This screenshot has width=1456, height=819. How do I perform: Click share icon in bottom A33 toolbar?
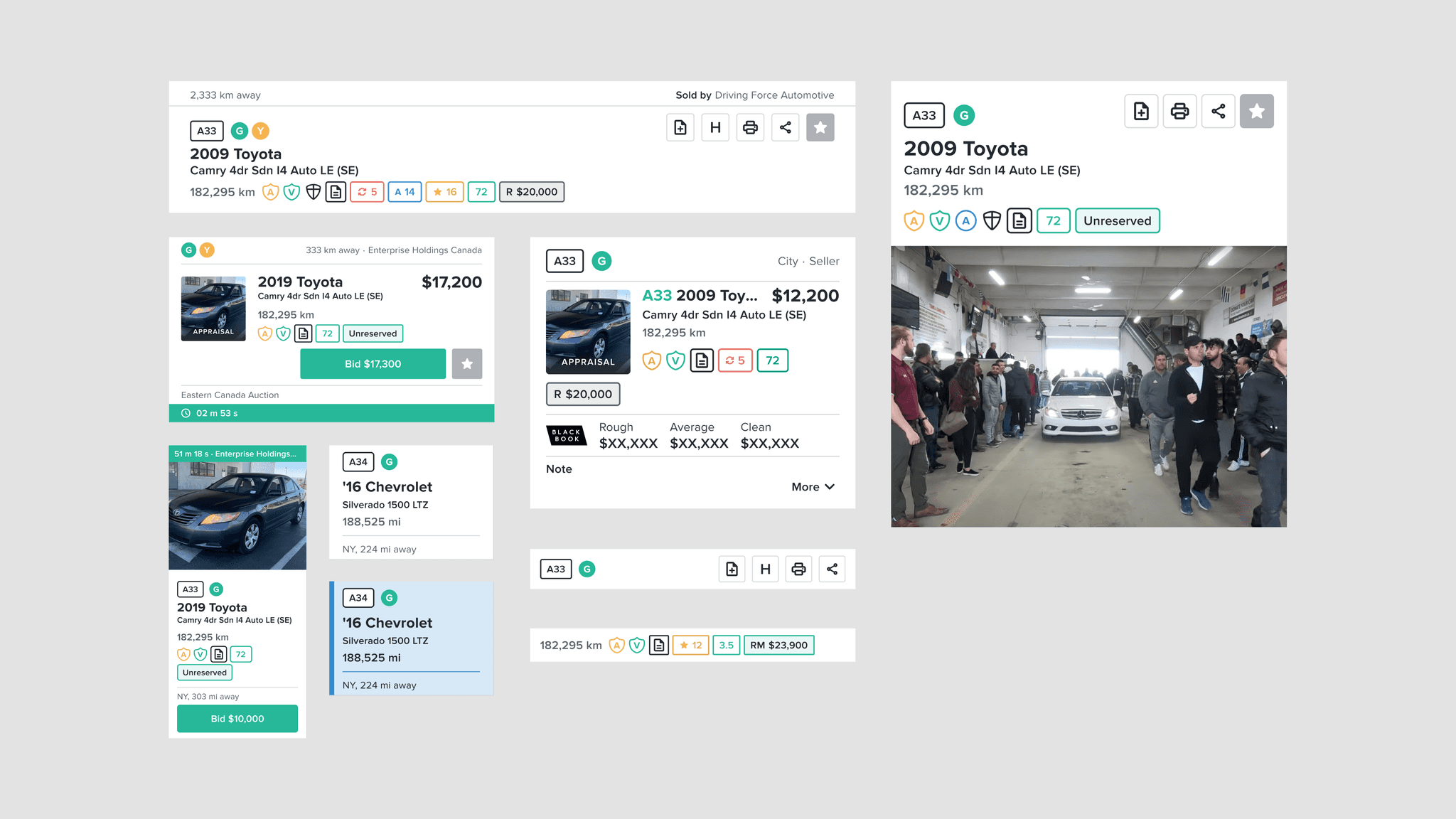pos(832,569)
